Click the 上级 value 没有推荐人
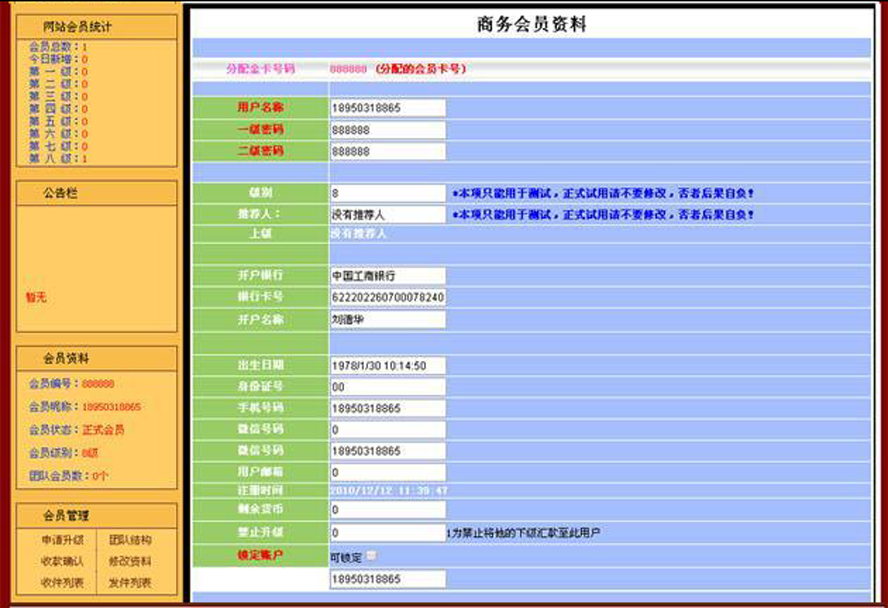 pos(358,234)
